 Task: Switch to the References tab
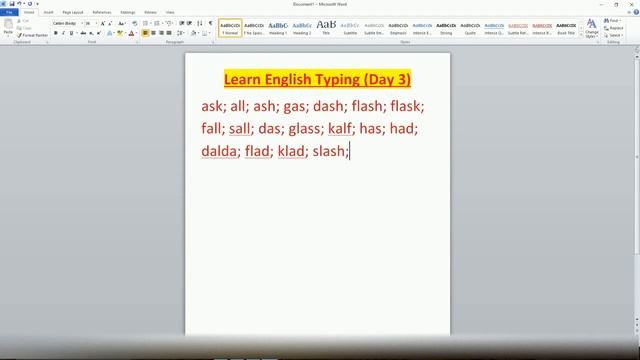tap(102, 12)
